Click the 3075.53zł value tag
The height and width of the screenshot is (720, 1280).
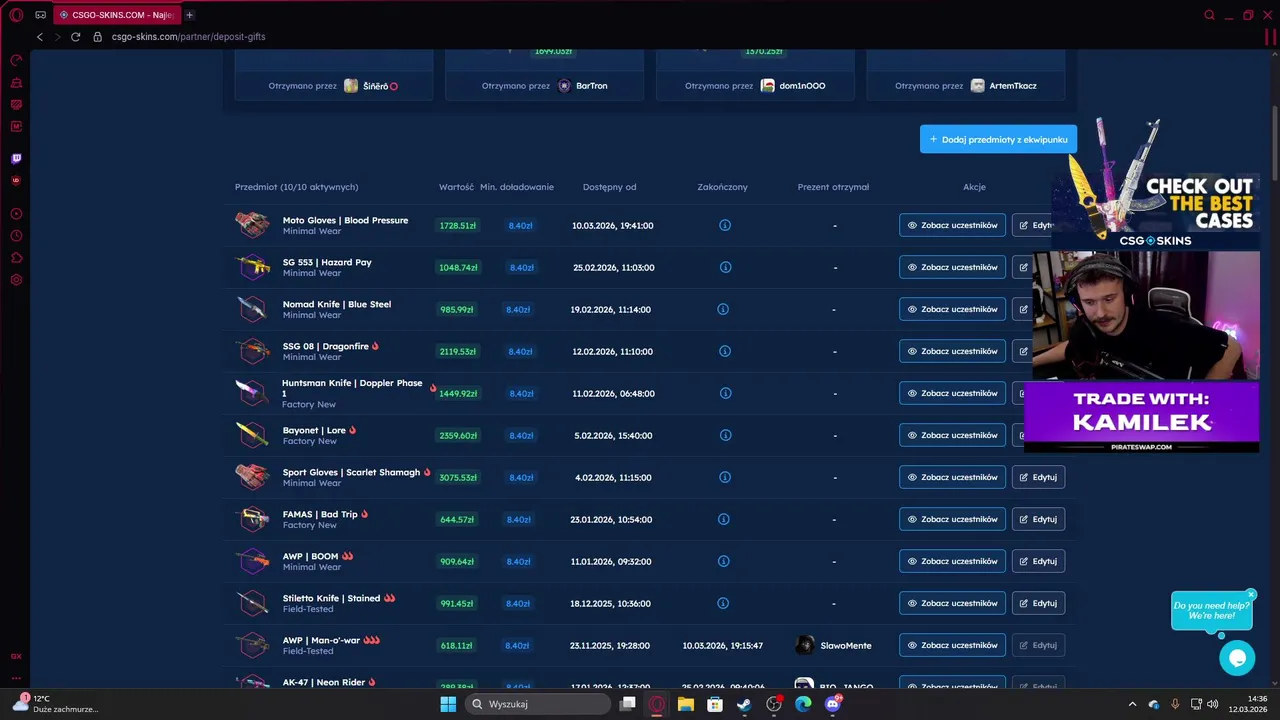[x=458, y=477]
